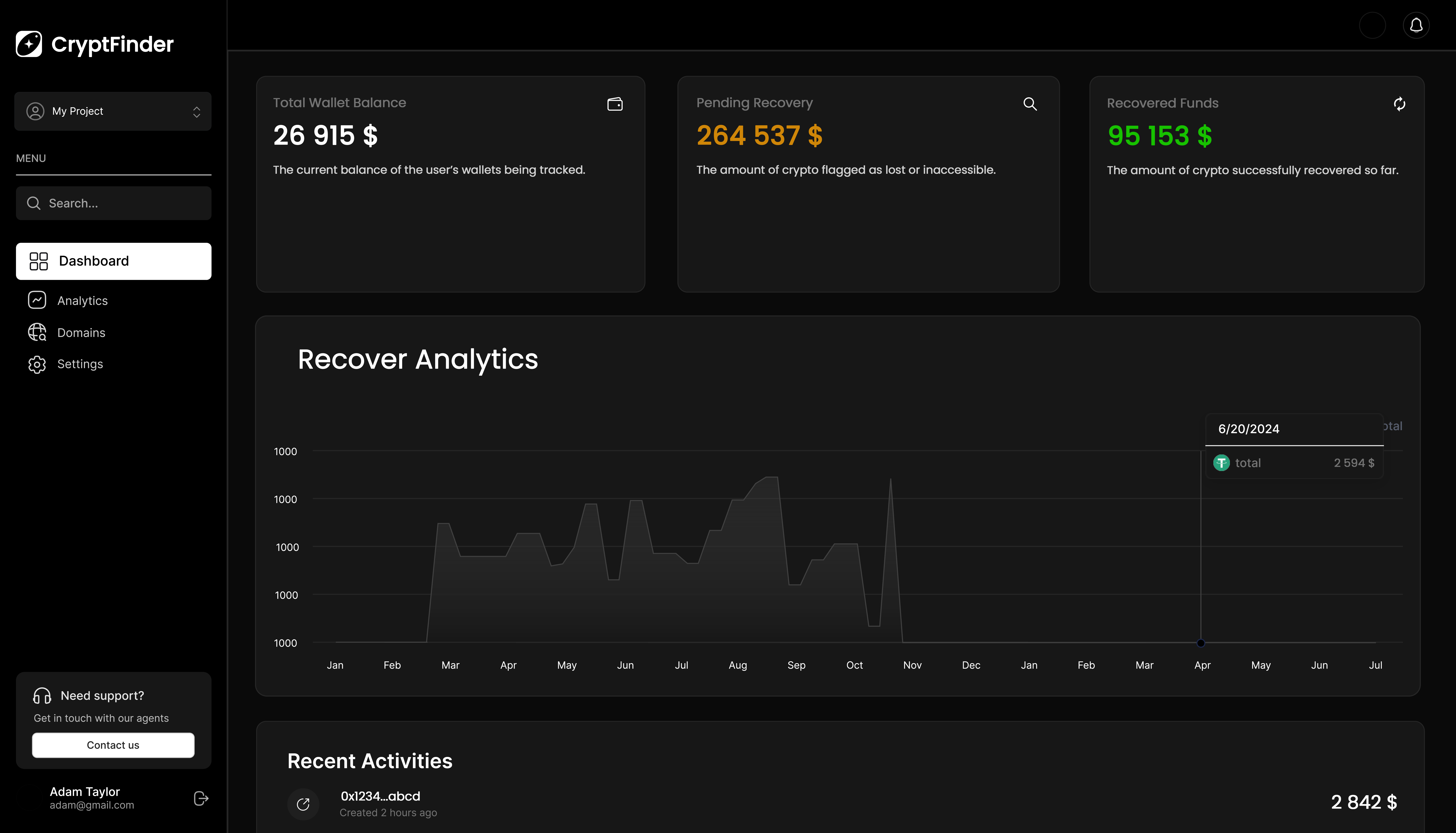
Task: Click the Tether coin icon in tooltip
Action: [x=1222, y=463]
